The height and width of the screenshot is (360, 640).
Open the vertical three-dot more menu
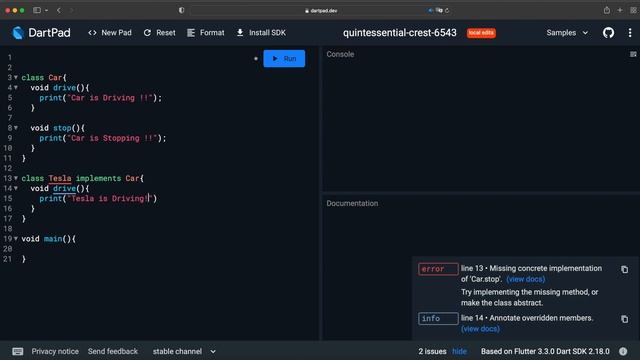(x=630, y=33)
